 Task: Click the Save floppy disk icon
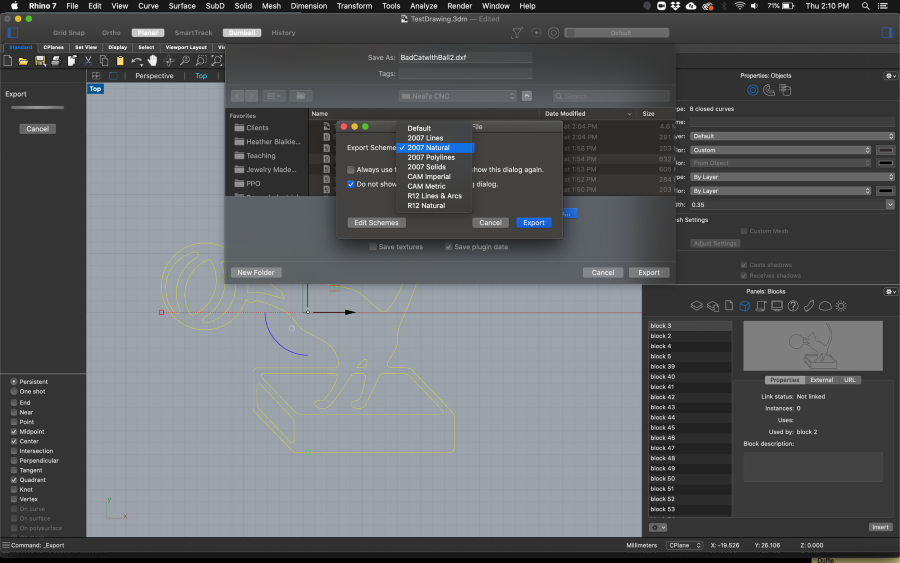40,60
